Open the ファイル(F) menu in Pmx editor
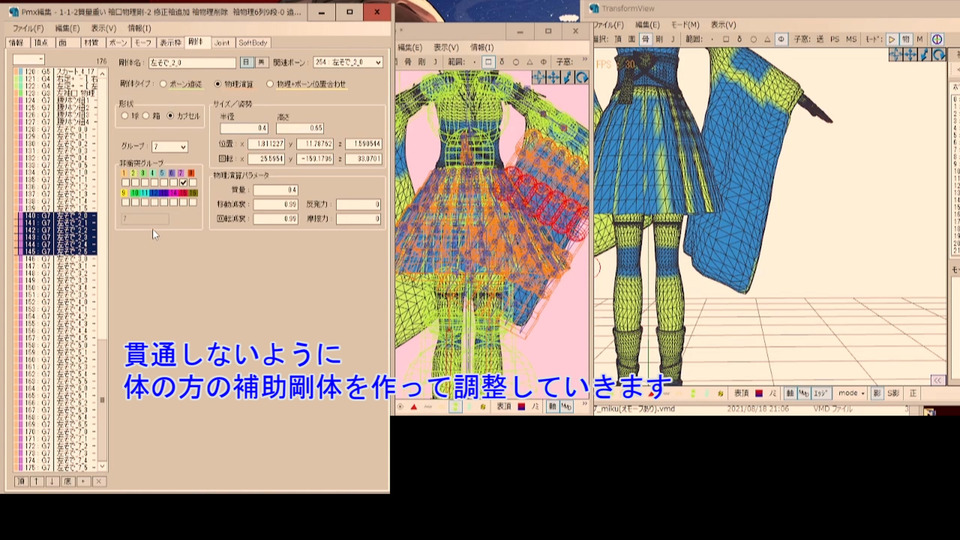960x540 pixels. (x=28, y=28)
